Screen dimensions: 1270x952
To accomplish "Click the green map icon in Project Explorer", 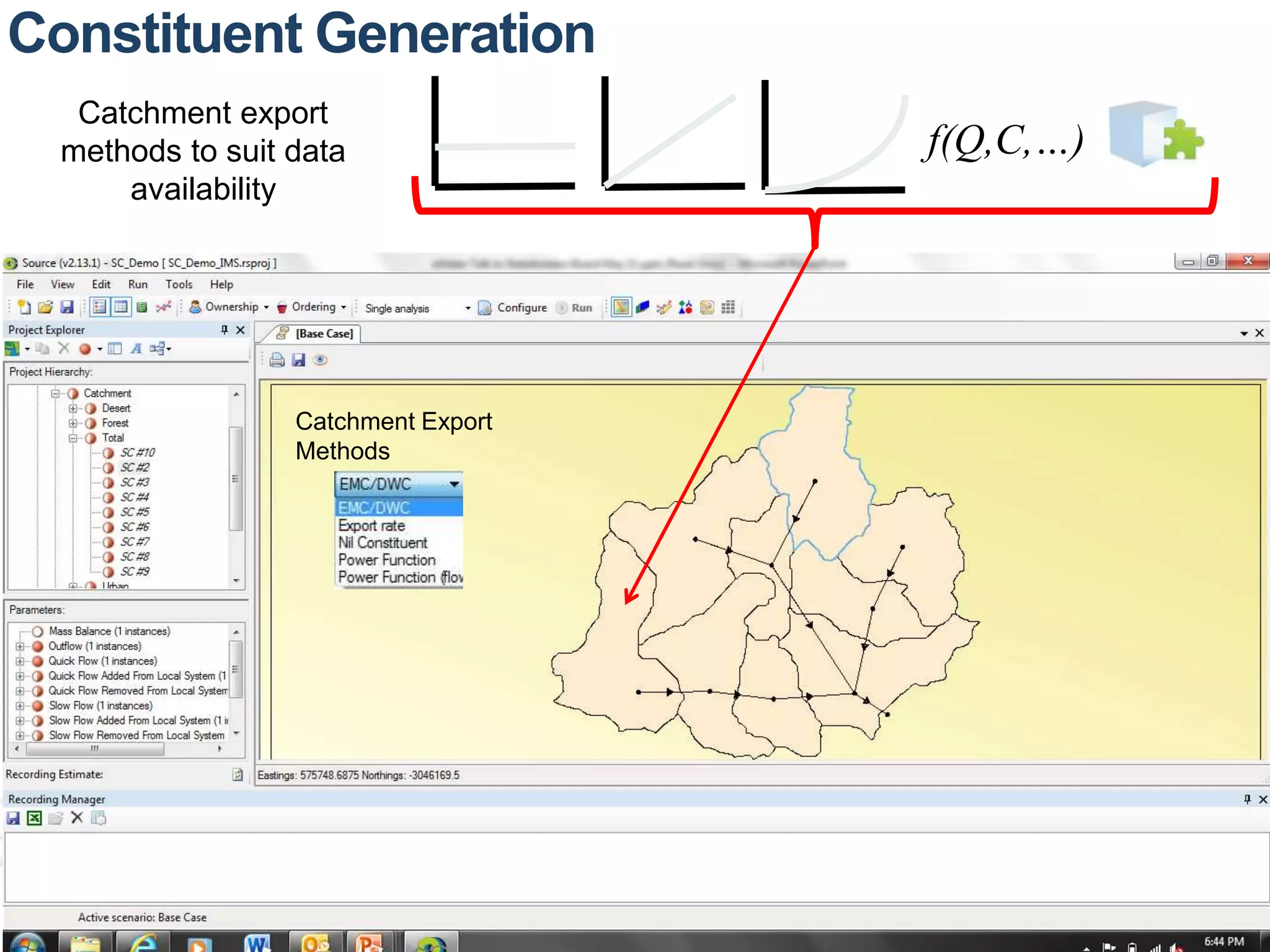I will [x=12, y=349].
